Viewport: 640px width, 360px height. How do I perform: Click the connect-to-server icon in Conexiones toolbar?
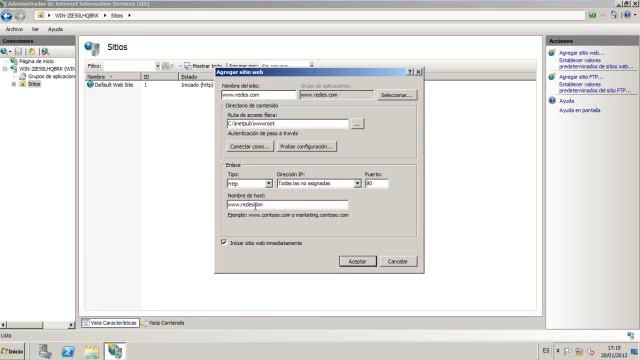pyautogui.click(x=4, y=51)
